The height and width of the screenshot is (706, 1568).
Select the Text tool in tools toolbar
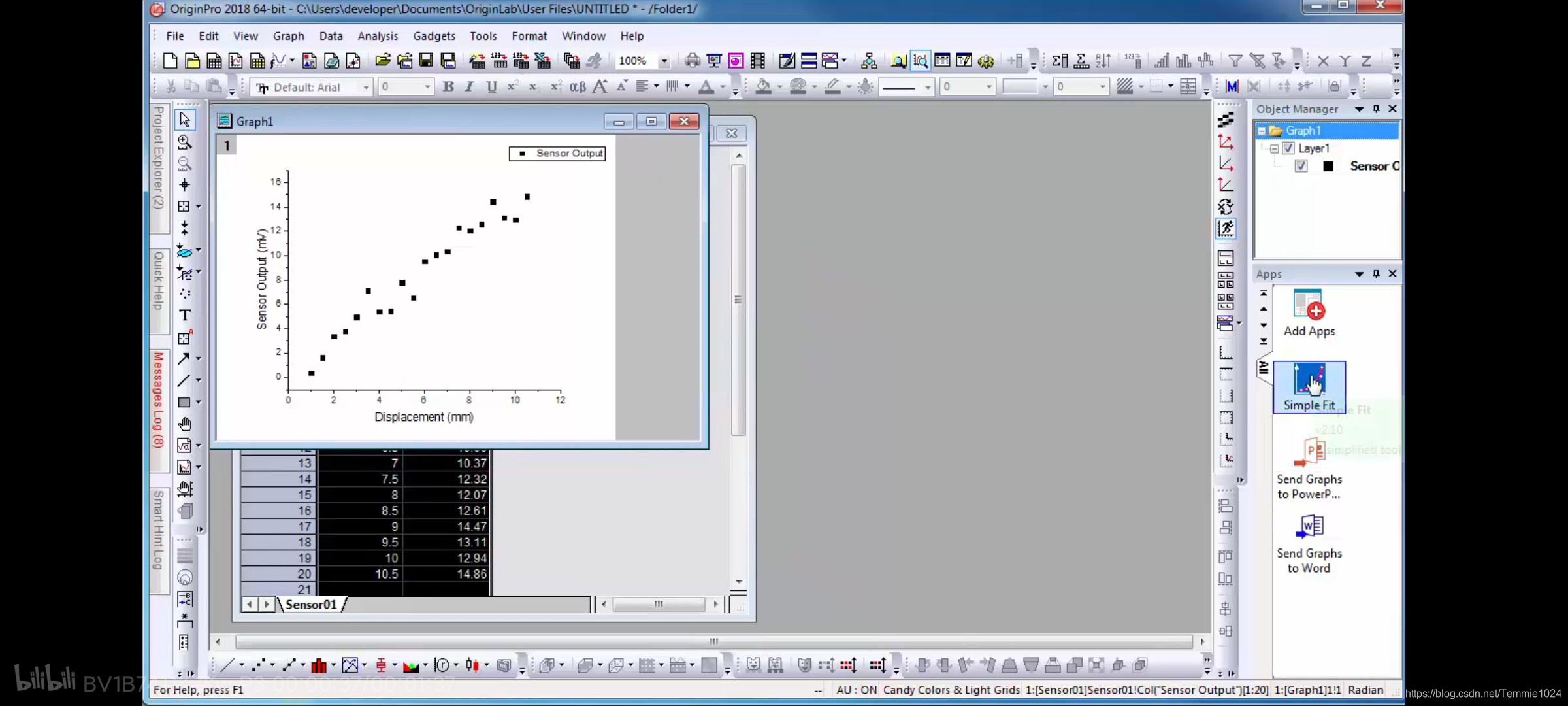[x=185, y=315]
